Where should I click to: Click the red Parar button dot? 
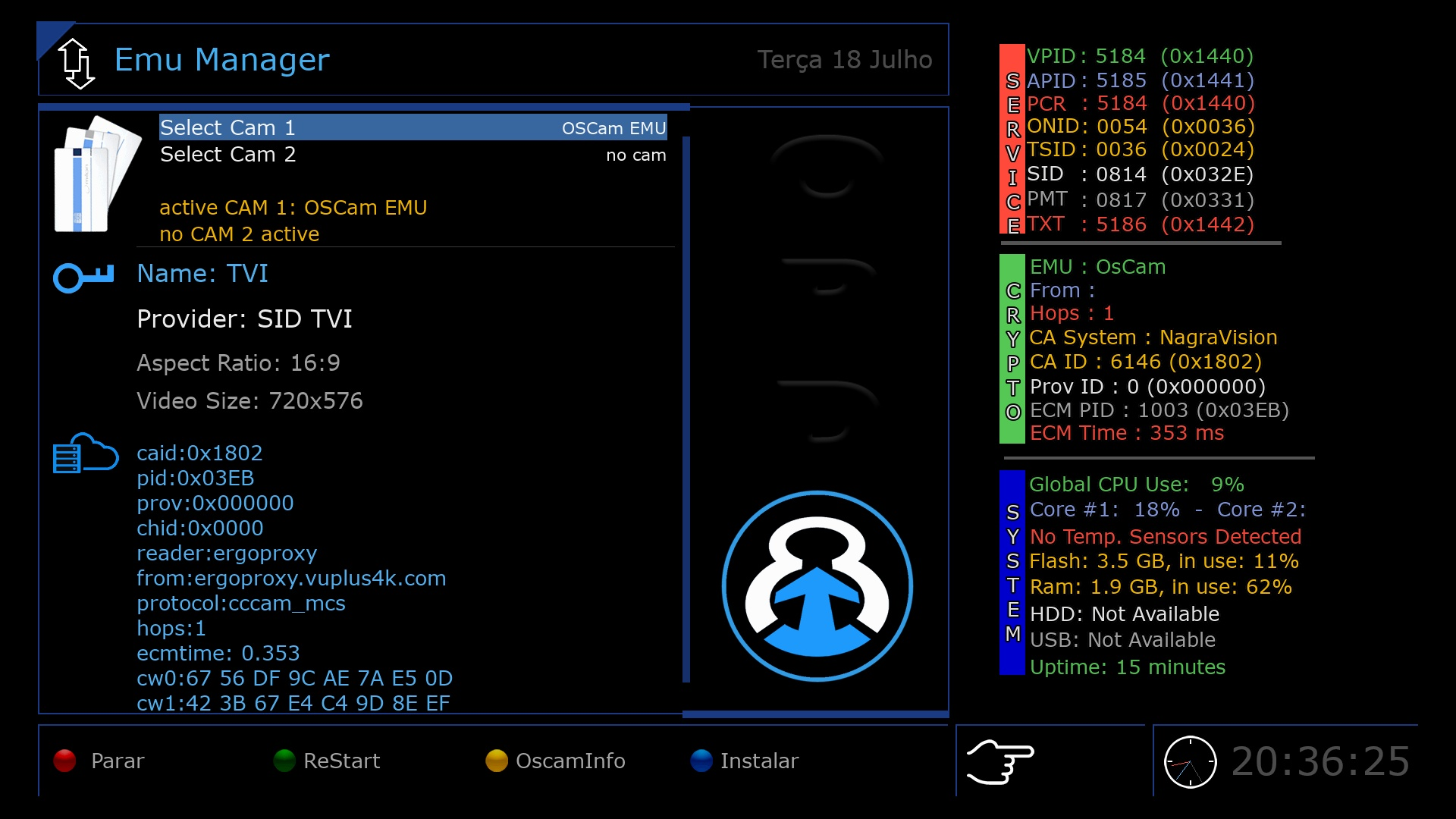coord(64,761)
